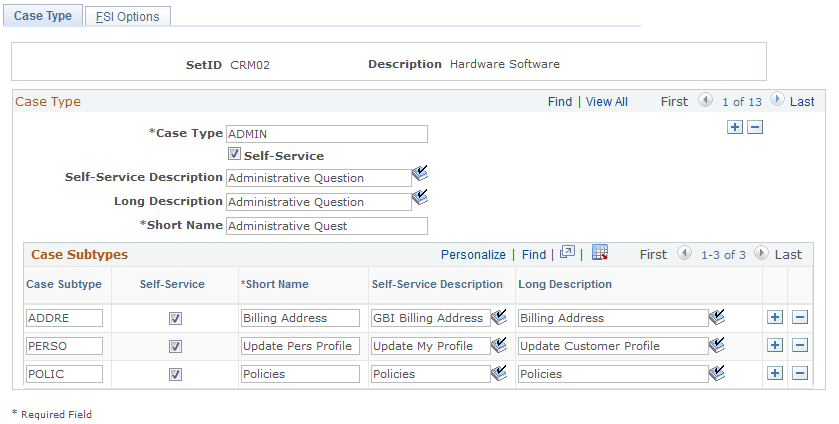Image resolution: width=839 pixels, height=424 pixels.
Task: Open Personalize link for Case Subtypes
Action: 473,255
